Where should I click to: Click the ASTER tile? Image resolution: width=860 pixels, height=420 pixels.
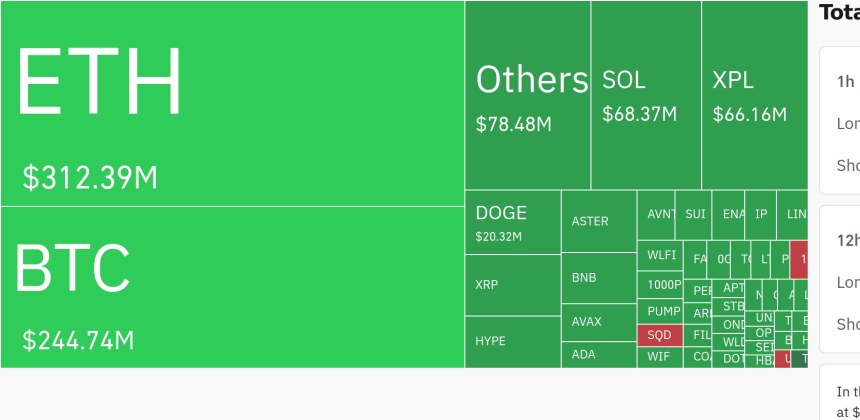pos(598,221)
